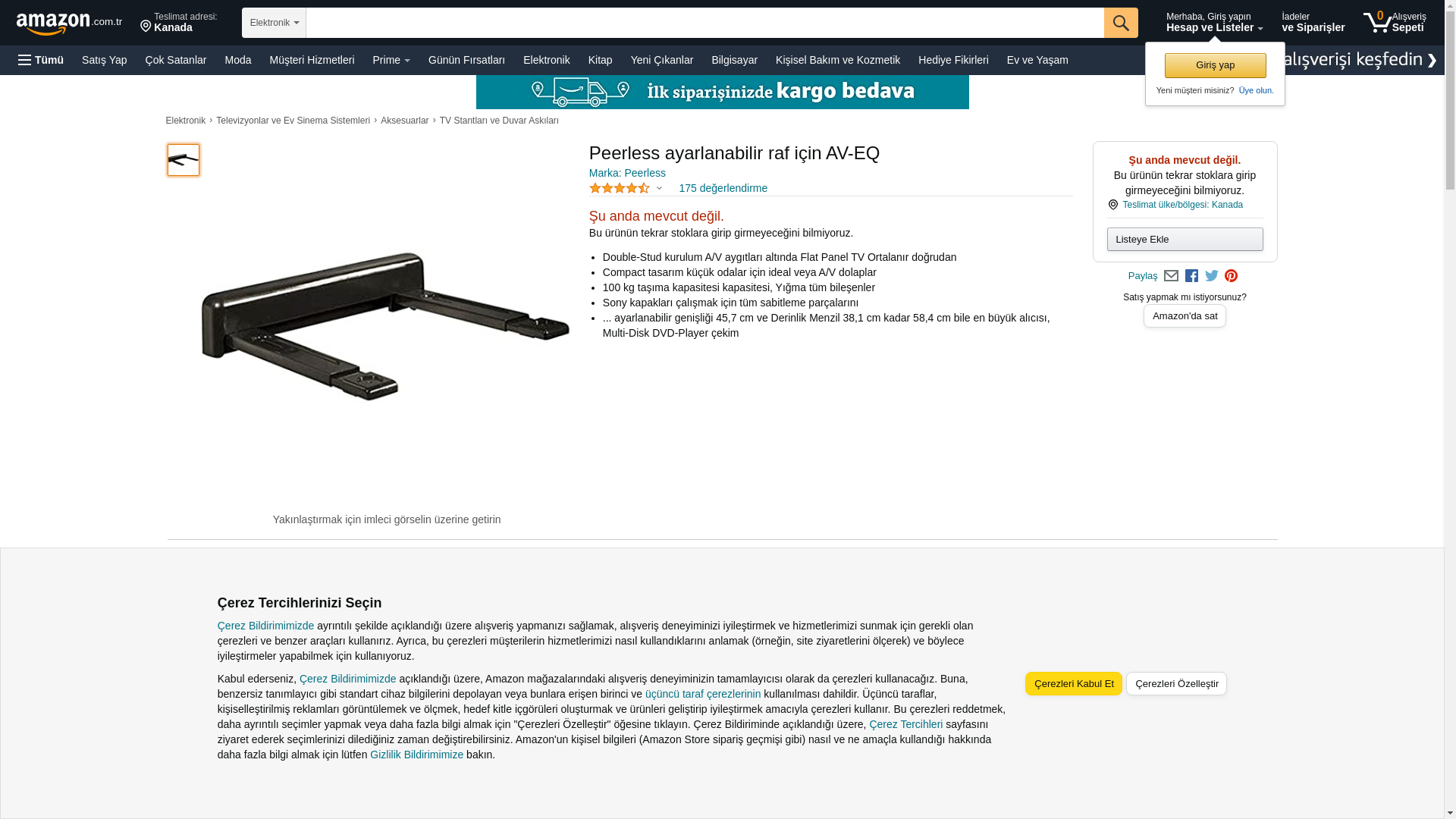The height and width of the screenshot is (819, 1456).
Task: Open the Tümü hamburger menu
Action: (41, 60)
